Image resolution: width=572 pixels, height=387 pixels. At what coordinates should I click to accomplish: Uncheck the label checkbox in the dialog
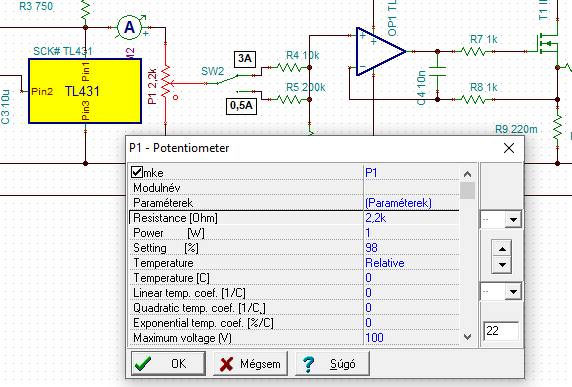click(137, 172)
